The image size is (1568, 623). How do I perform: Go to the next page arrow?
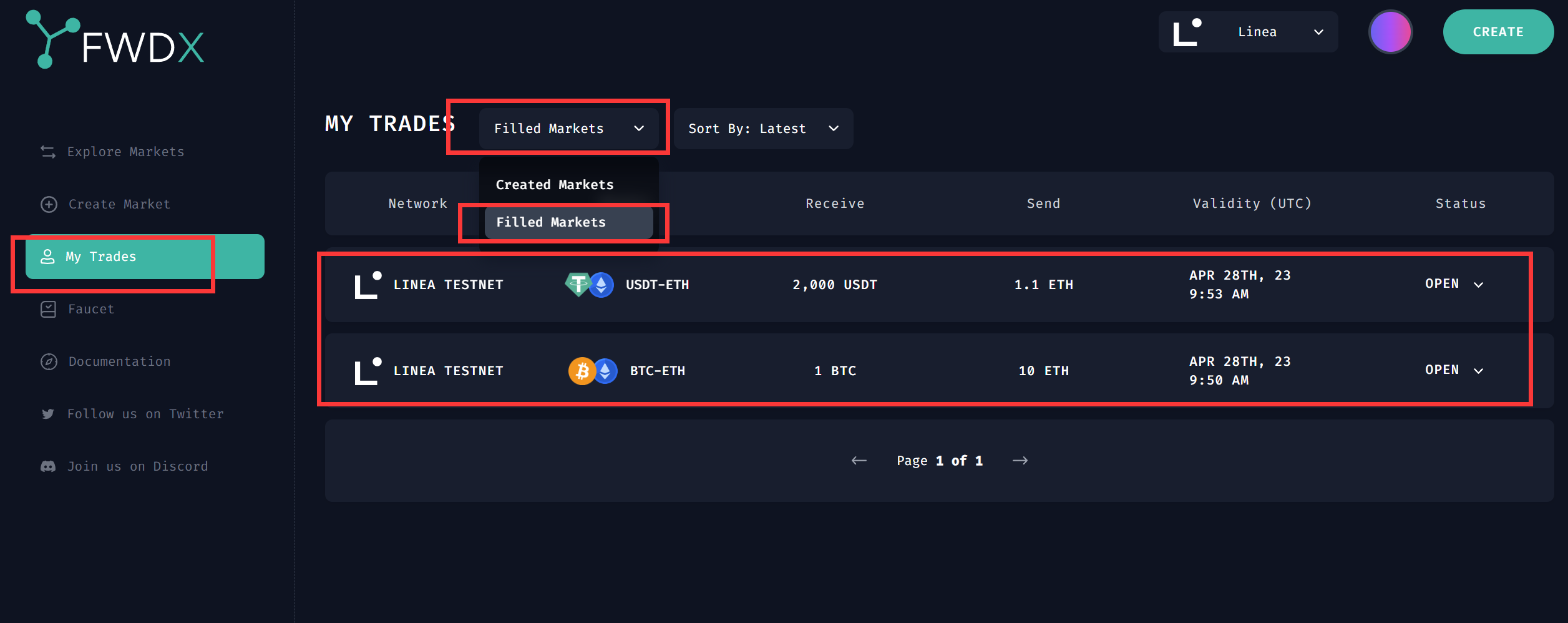point(1020,461)
